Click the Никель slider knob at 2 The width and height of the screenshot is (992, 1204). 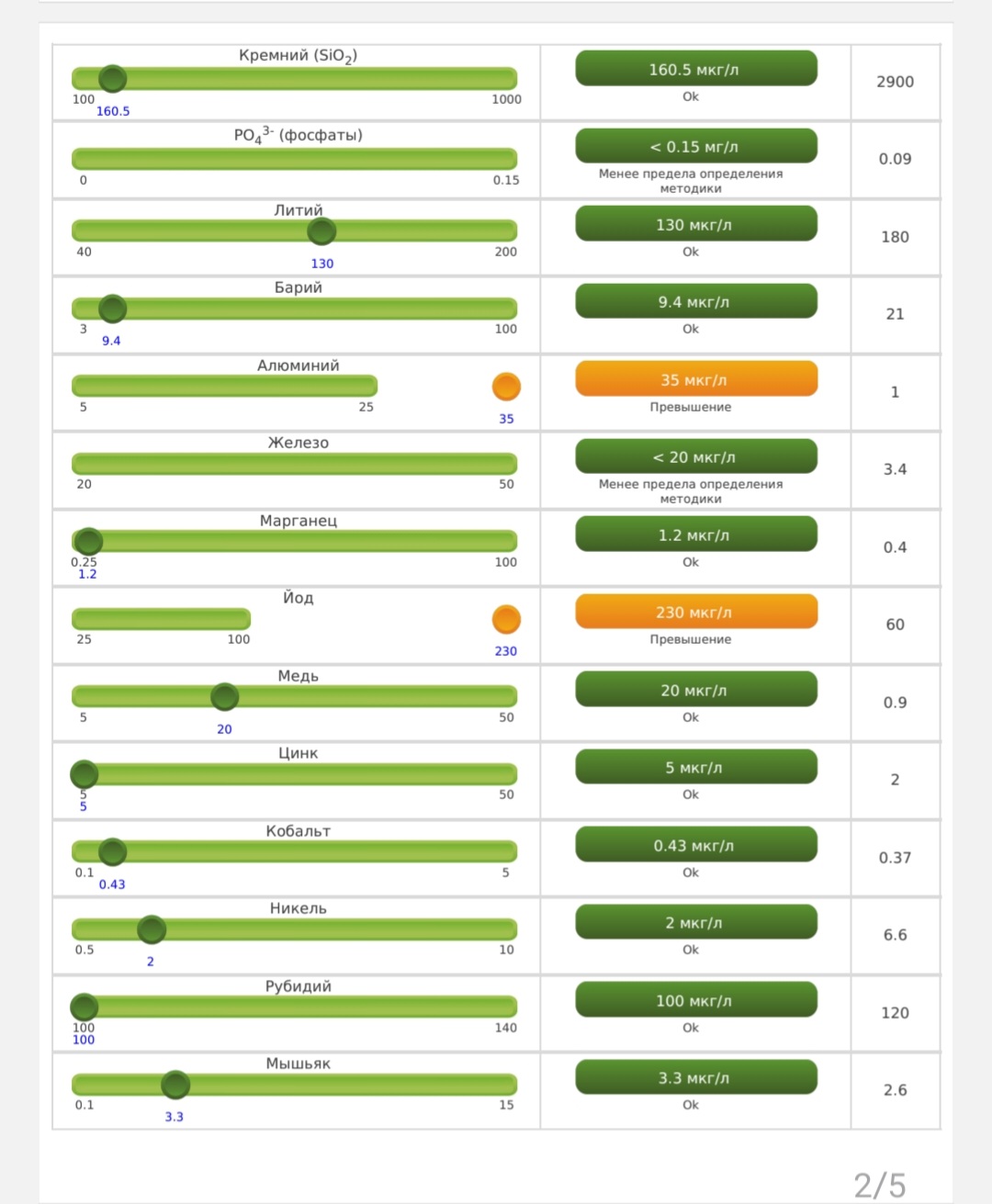tap(152, 929)
